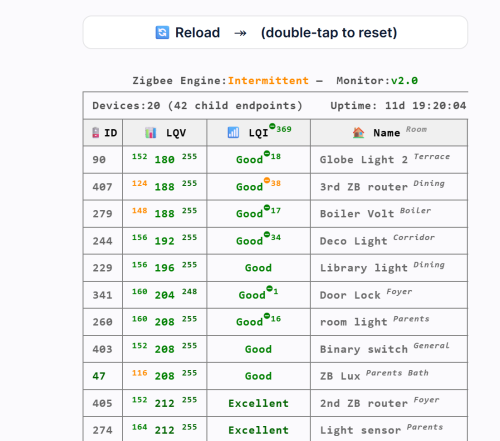Viewport: 500px width, 441px height.
Task: Click the Light sensor device name
Action: pyautogui.click(x=360, y=431)
